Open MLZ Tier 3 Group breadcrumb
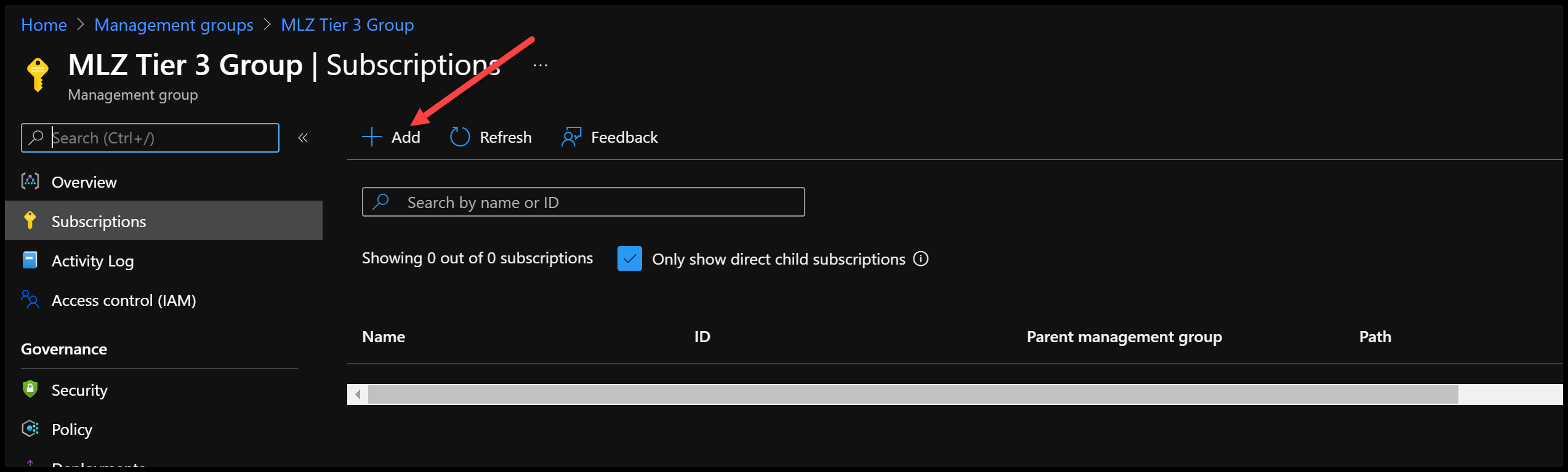Viewport: 1568px width, 472px height. tap(347, 25)
